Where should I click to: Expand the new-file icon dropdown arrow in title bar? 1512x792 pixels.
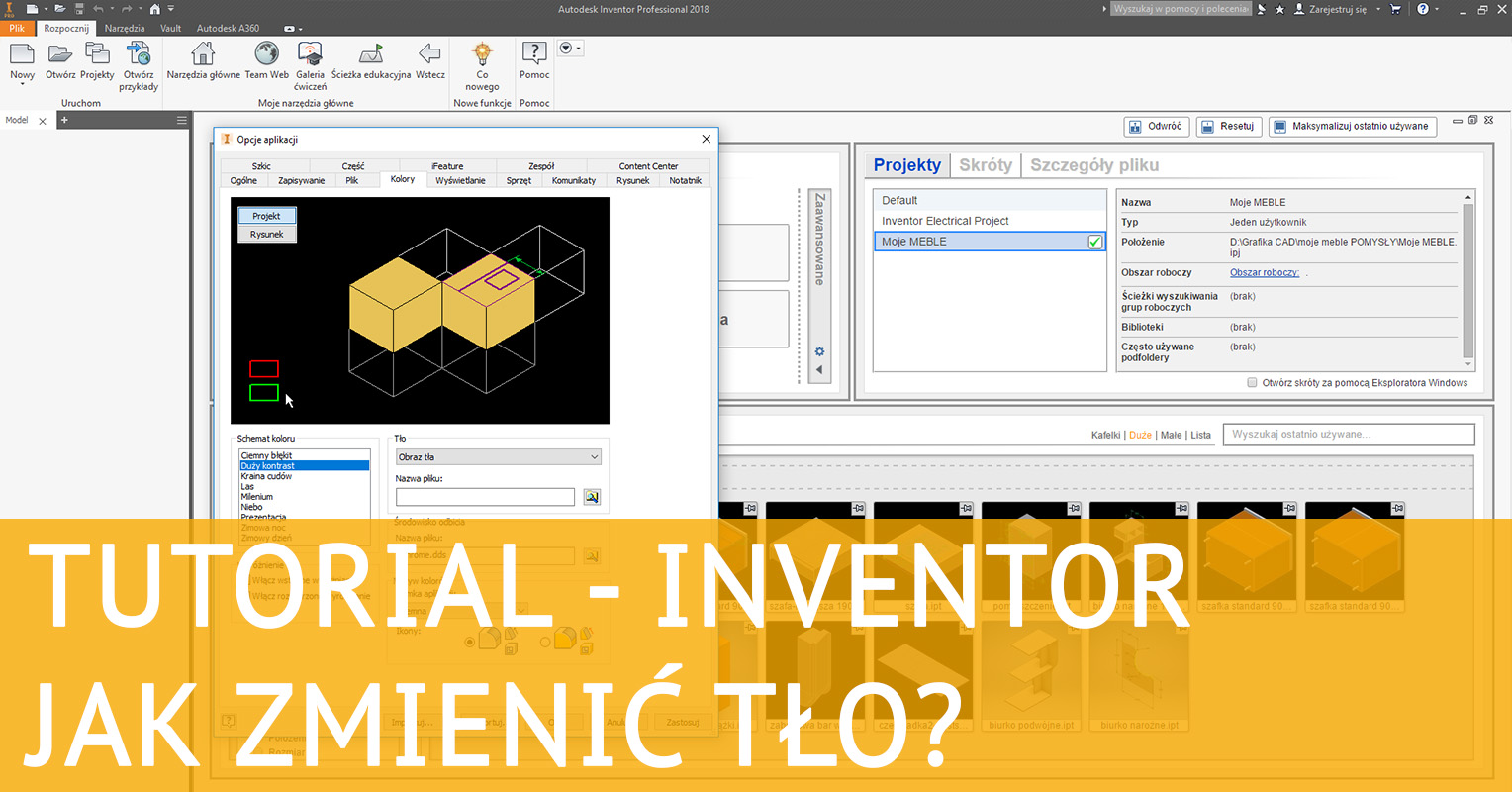click(x=45, y=9)
